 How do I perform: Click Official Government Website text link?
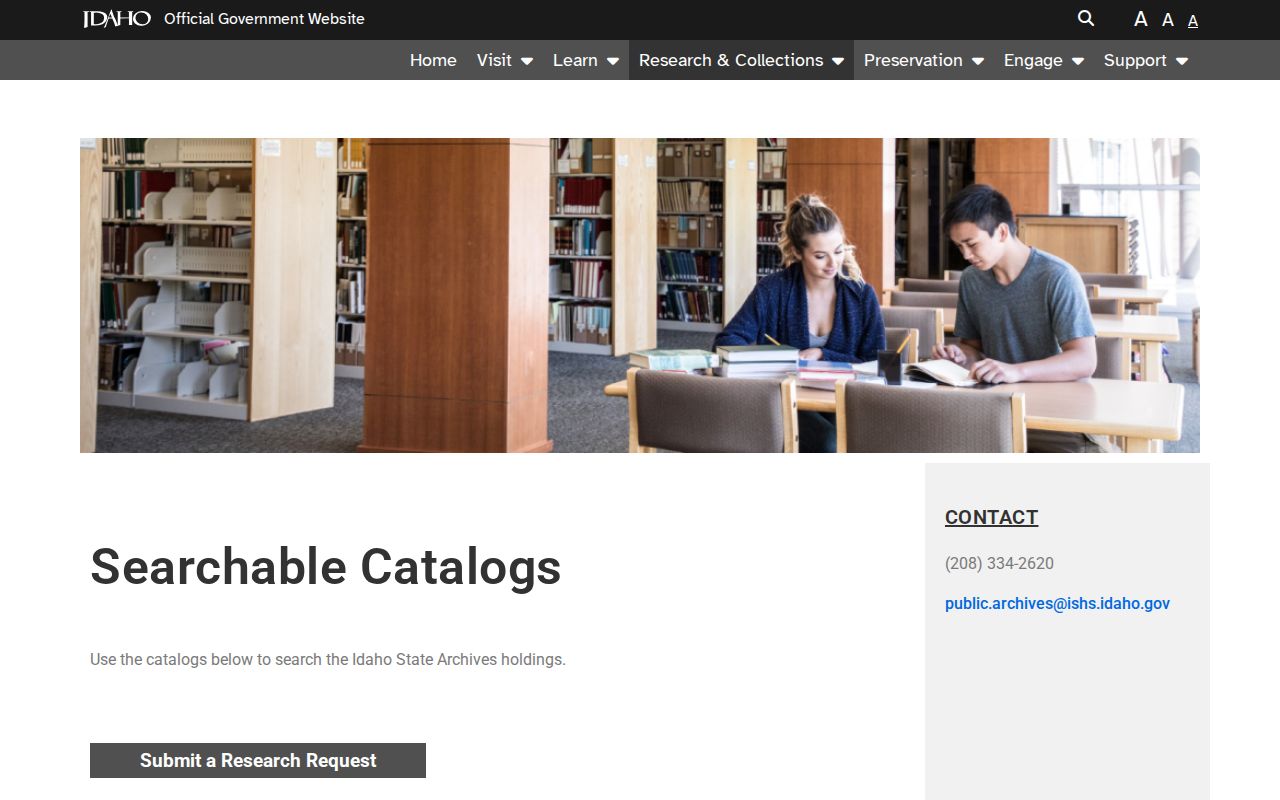264,19
